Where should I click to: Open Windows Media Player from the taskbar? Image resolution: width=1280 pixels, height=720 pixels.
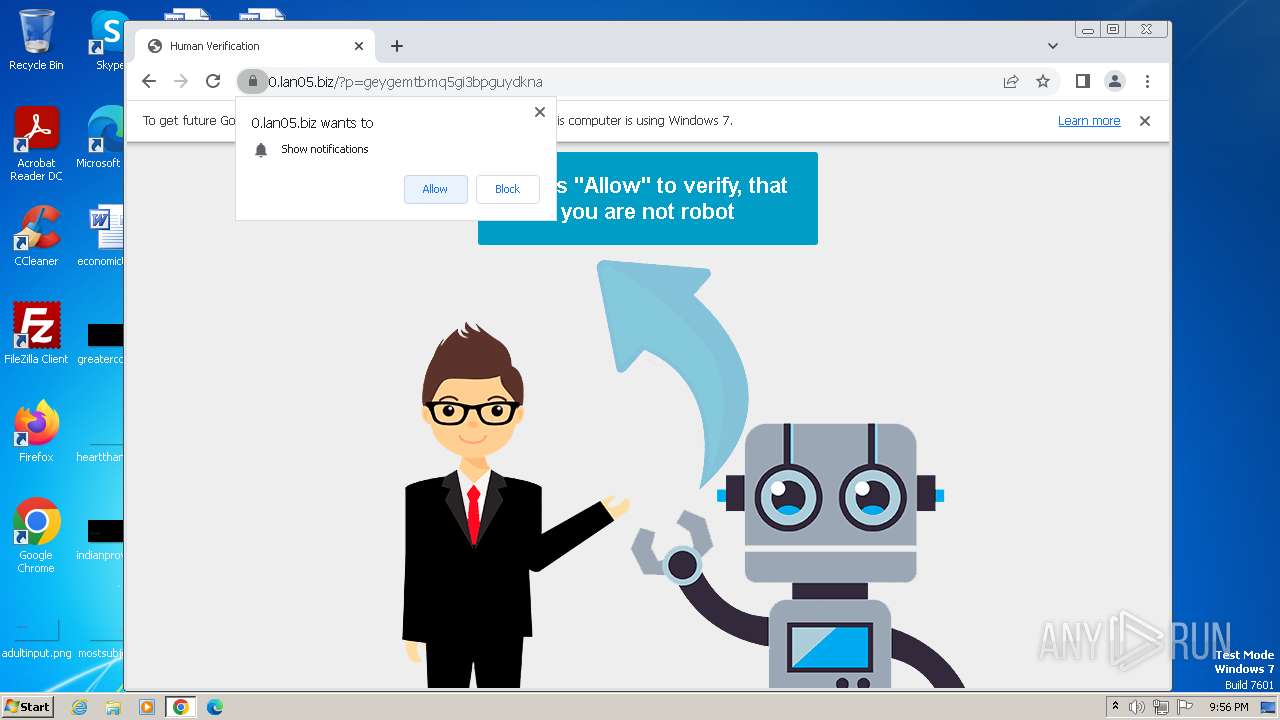pos(147,707)
